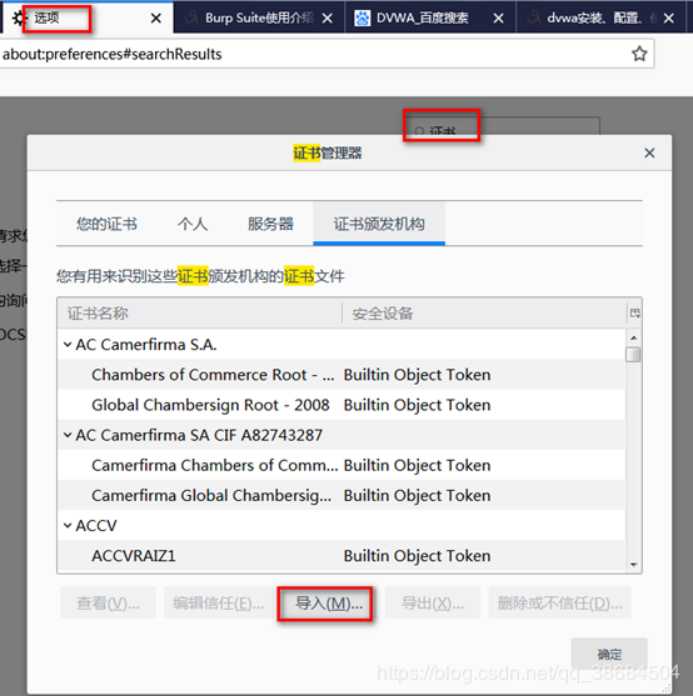Screen dimensions: 693x697
Task: Select the 证书颁发机构 tab
Action: click(x=379, y=224)
